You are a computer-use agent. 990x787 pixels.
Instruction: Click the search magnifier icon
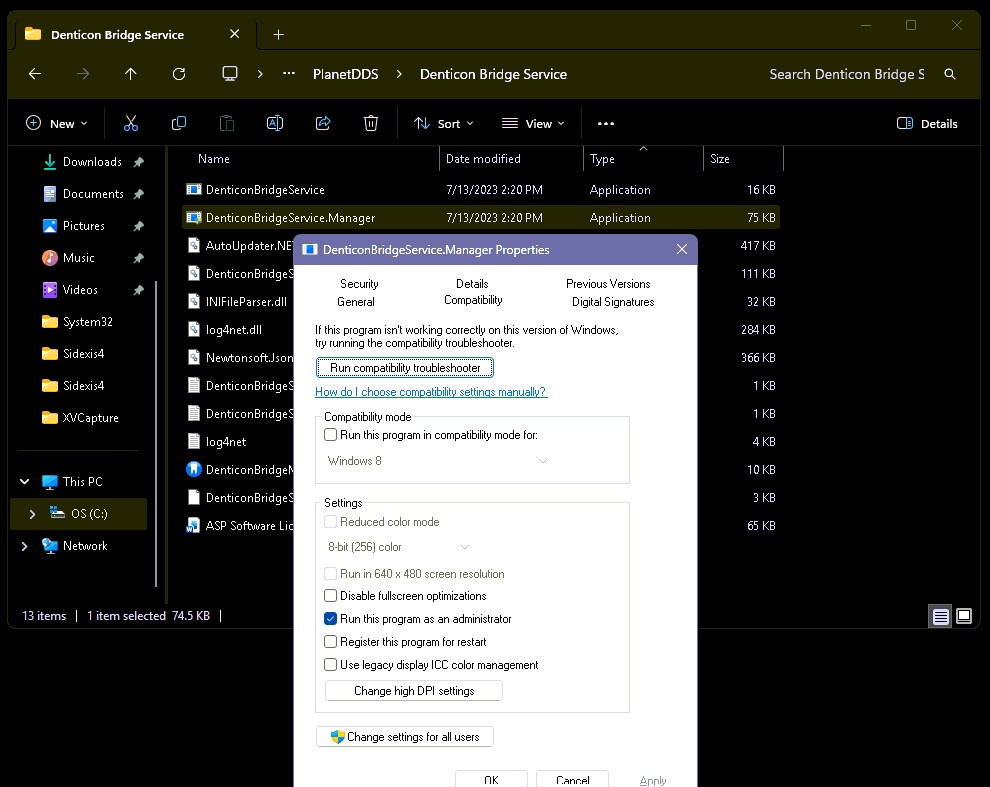pyautogui.click(x=950, y=75)
